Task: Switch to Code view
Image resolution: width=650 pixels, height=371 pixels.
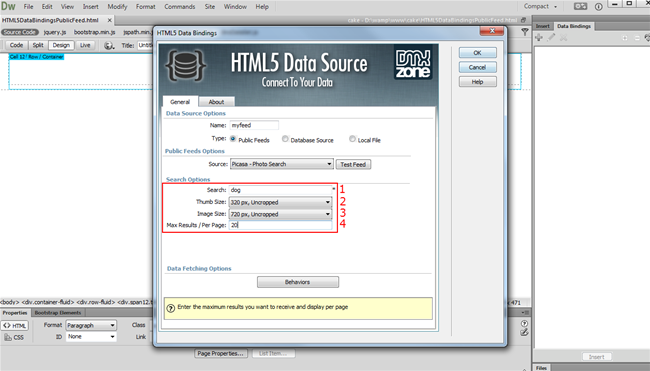Action: (16, 45)
